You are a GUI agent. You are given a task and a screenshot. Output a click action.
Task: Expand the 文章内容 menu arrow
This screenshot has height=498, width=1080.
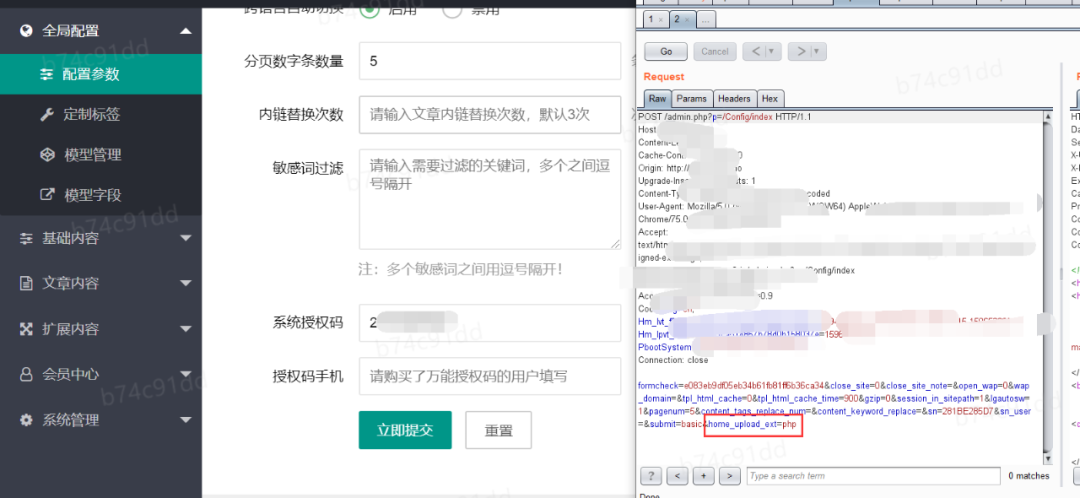tap(185, 284)
